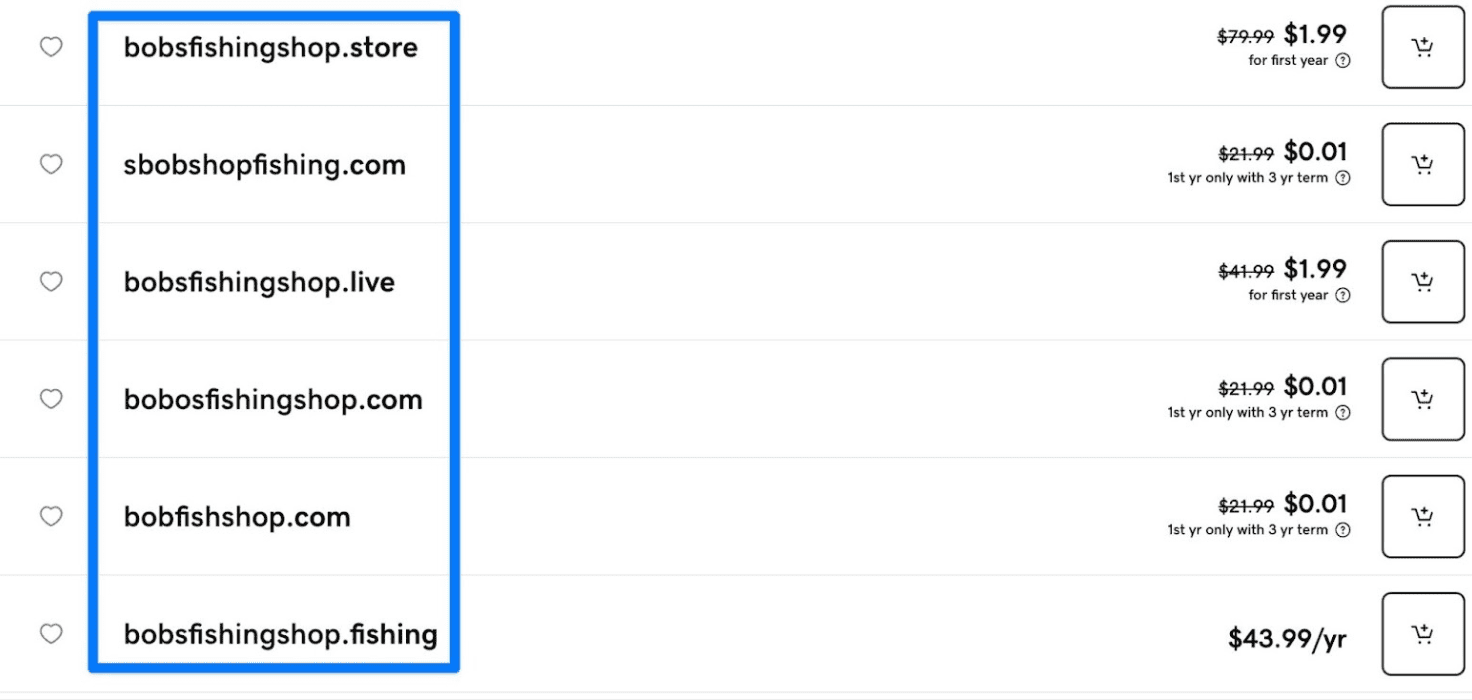Open the pricing explanation for bobfishshop.com
This screenshot has height=700, width=1472.
pyautogui.click(x=1344, y=530)
